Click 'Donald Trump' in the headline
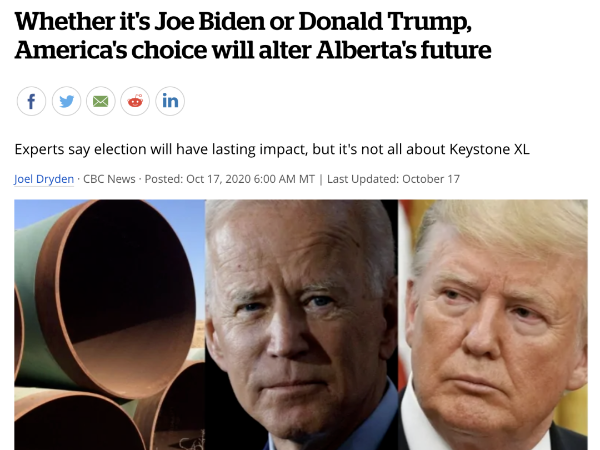Image resolution: width=600 pixels, height=450 pixels. coord(385,22)
